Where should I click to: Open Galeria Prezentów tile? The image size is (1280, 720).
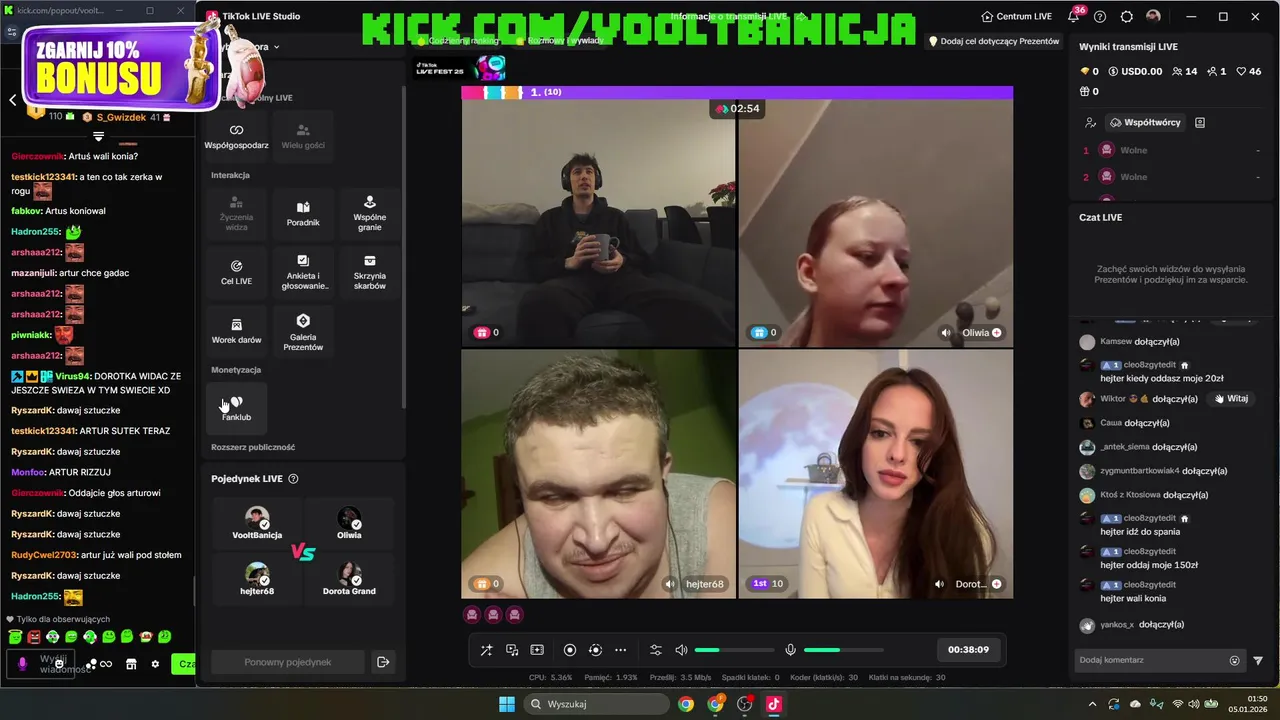(x=303, y=331)
